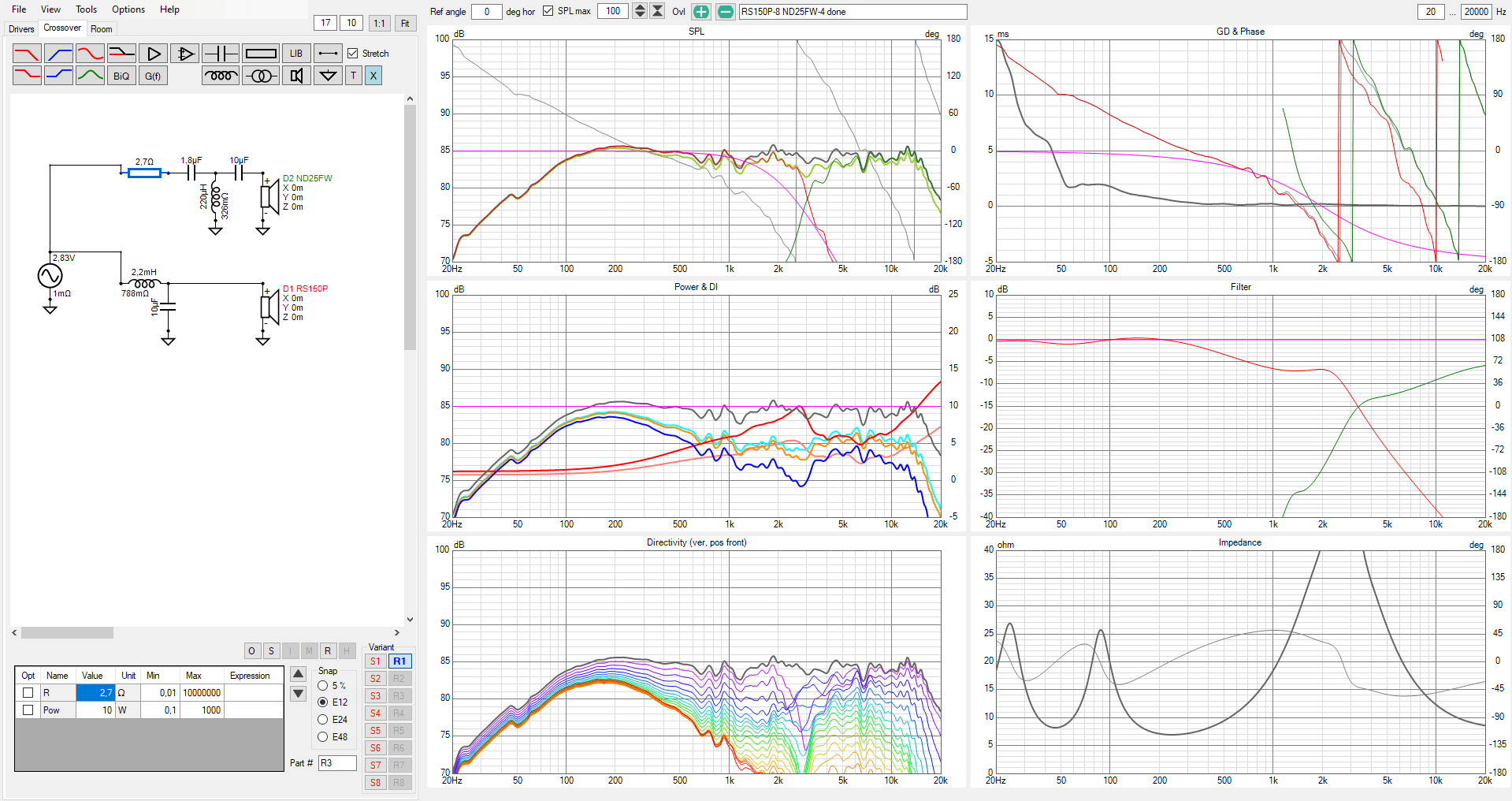This screenshot has width=1512, height=801.
Task: Place a ground symbol
Action: click(328, 76)
